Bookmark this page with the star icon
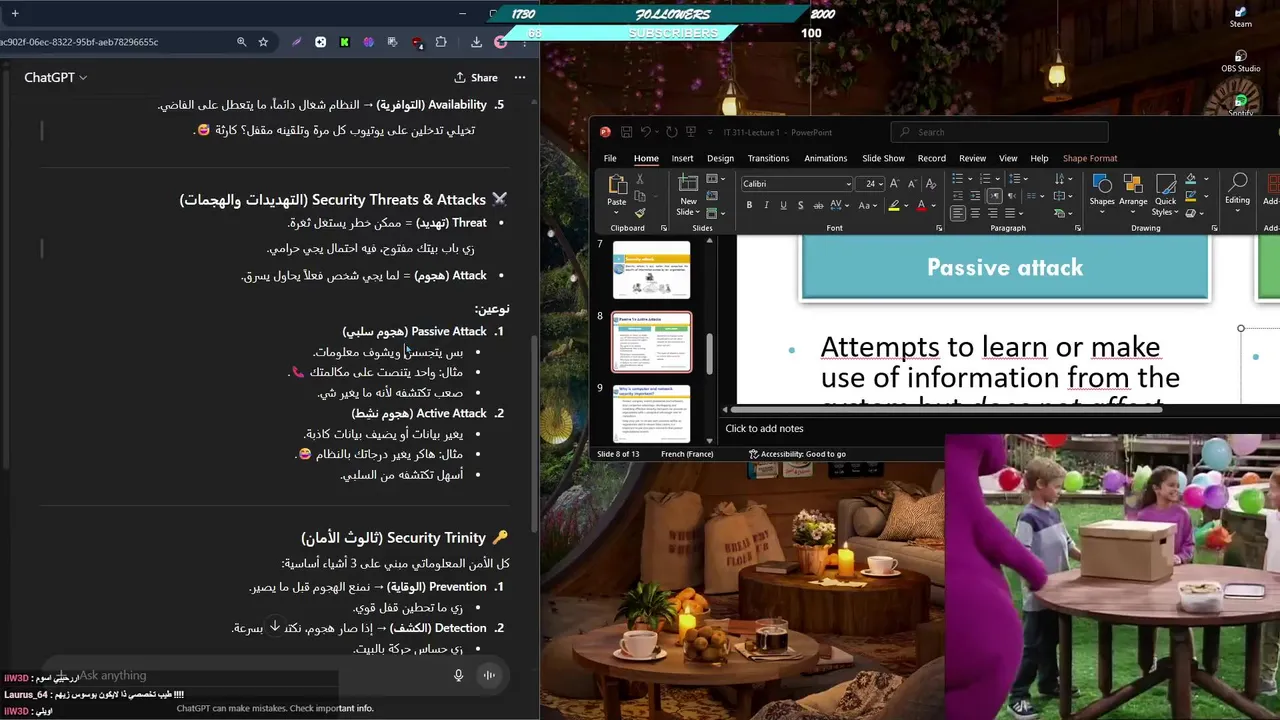The height and width of the screenshot is (720, 1280). tap(263, 42)
